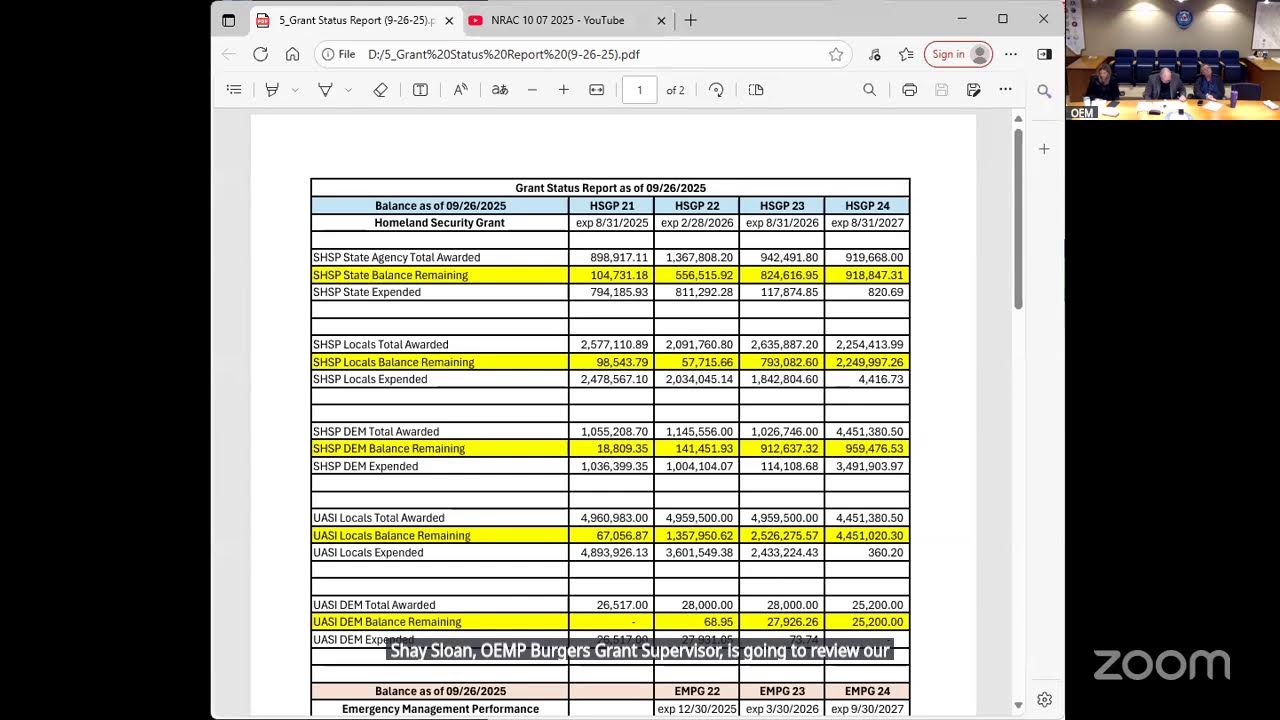Open the browser Settings and more menu

tap(1011, 54)
